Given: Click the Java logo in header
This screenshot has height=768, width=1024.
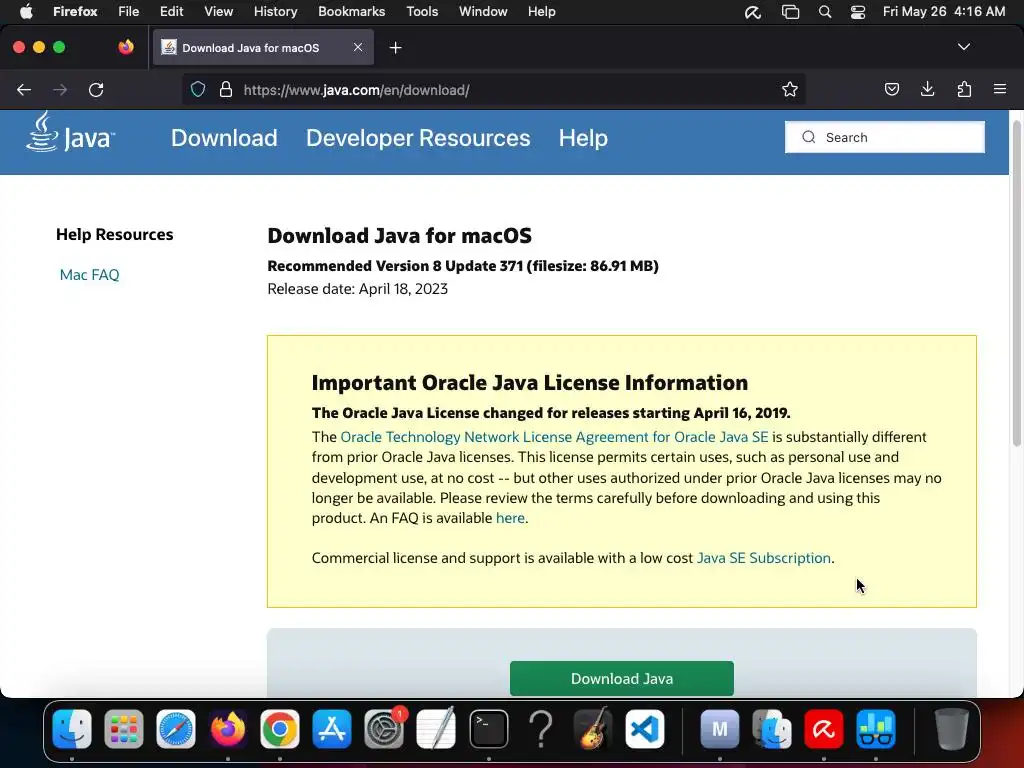Looking at the screenshot, I should (x=71, y=132).
